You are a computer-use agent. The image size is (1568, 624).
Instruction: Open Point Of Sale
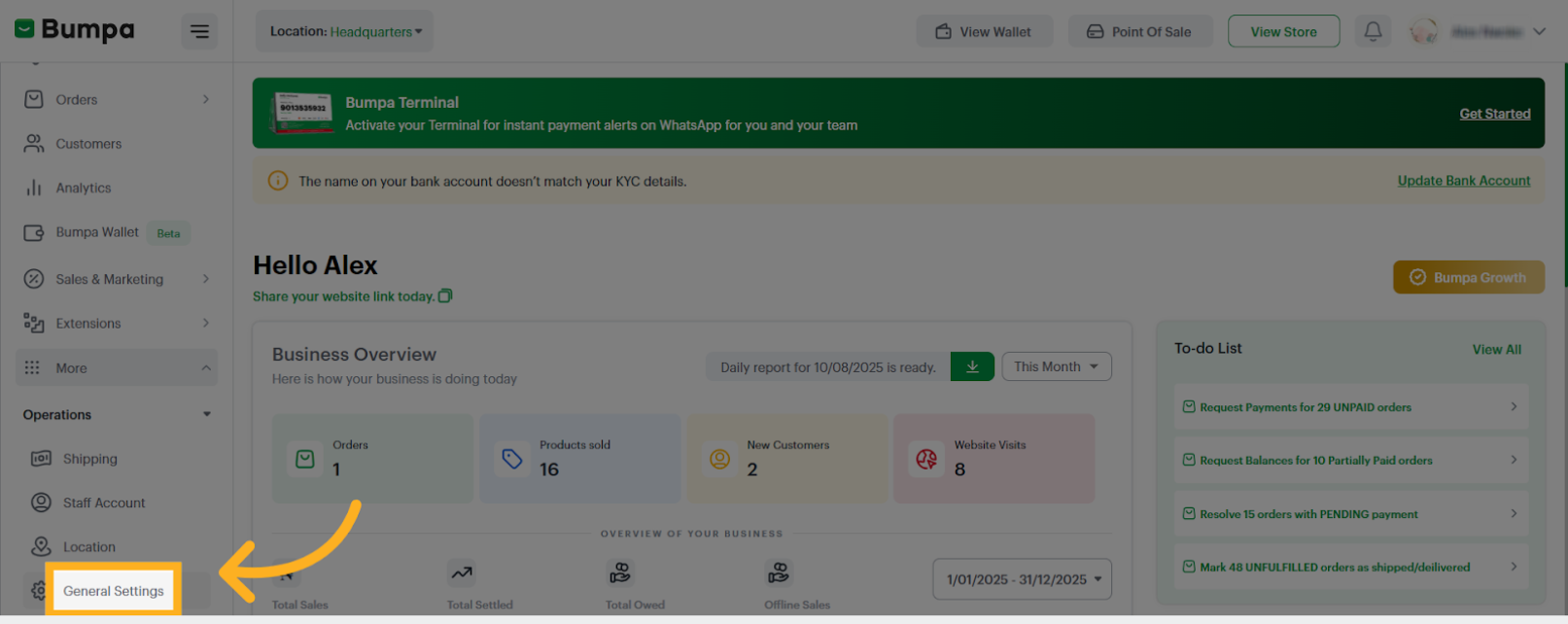point(1140,31)
